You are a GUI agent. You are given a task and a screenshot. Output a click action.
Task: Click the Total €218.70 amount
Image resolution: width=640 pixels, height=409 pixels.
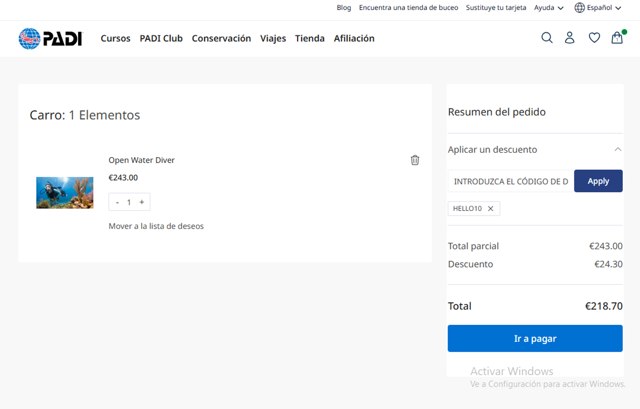pyautogui.click(x=604, y=306)
